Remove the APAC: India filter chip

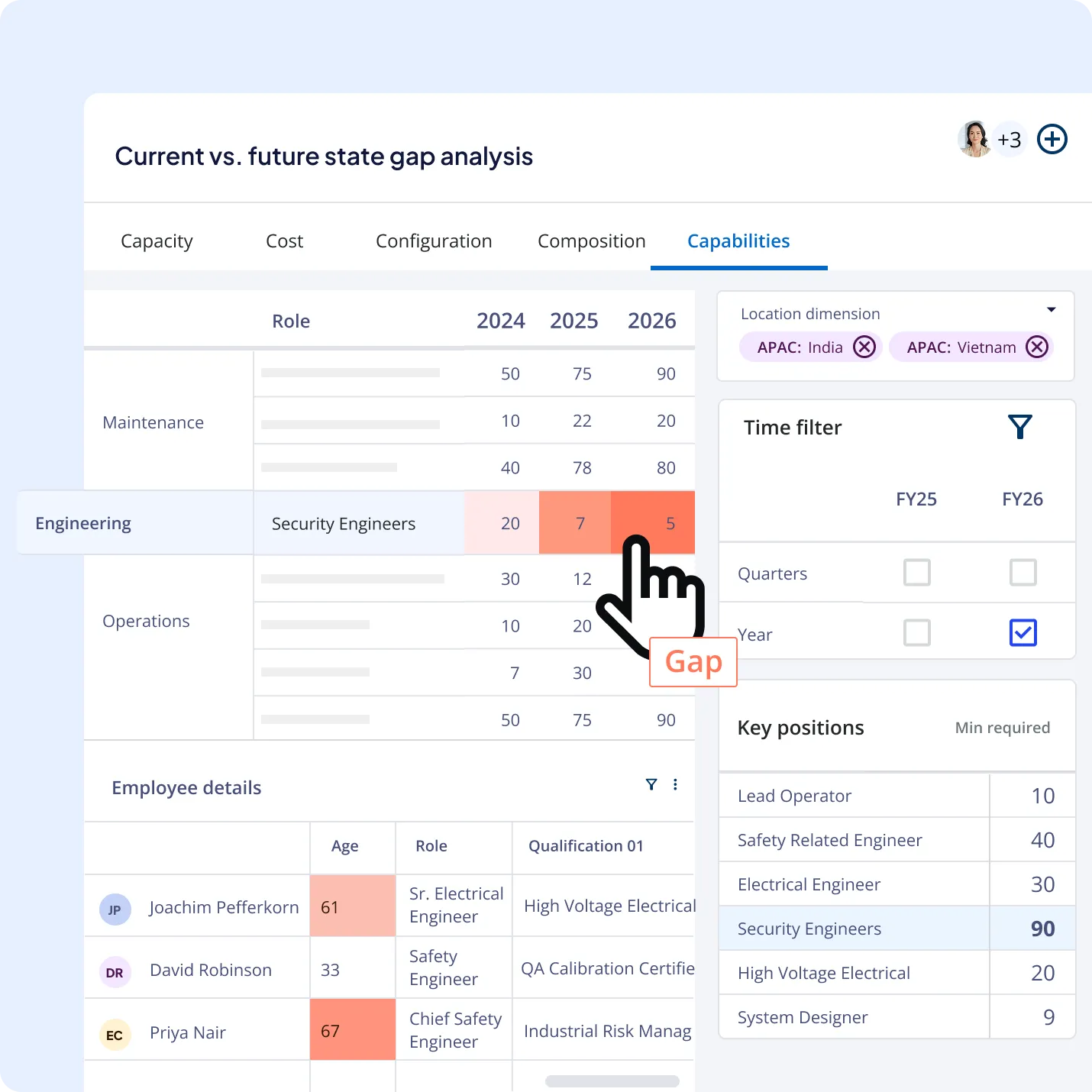coord(864,347)
